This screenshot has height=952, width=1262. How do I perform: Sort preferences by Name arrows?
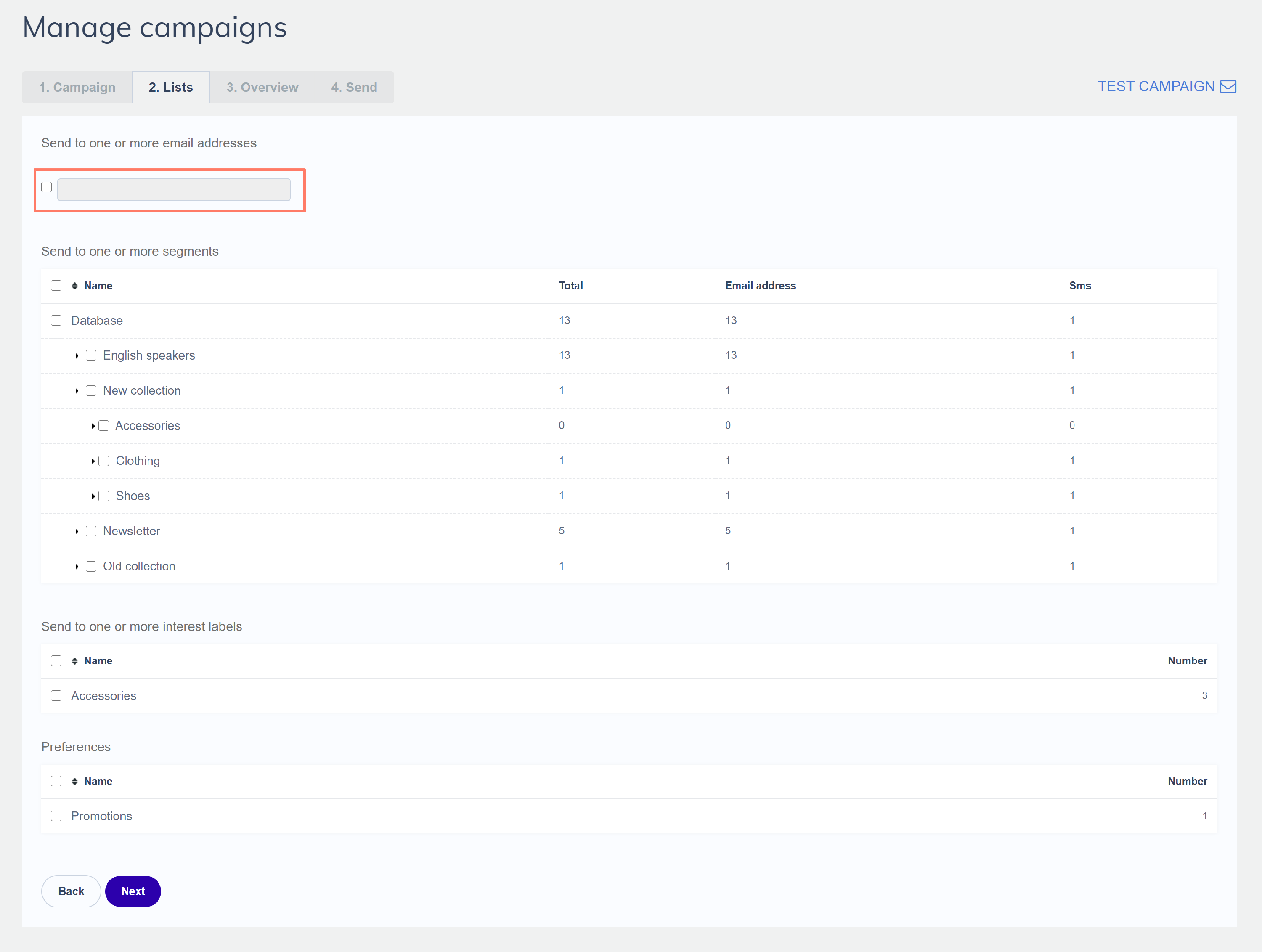tap(75, 782)
